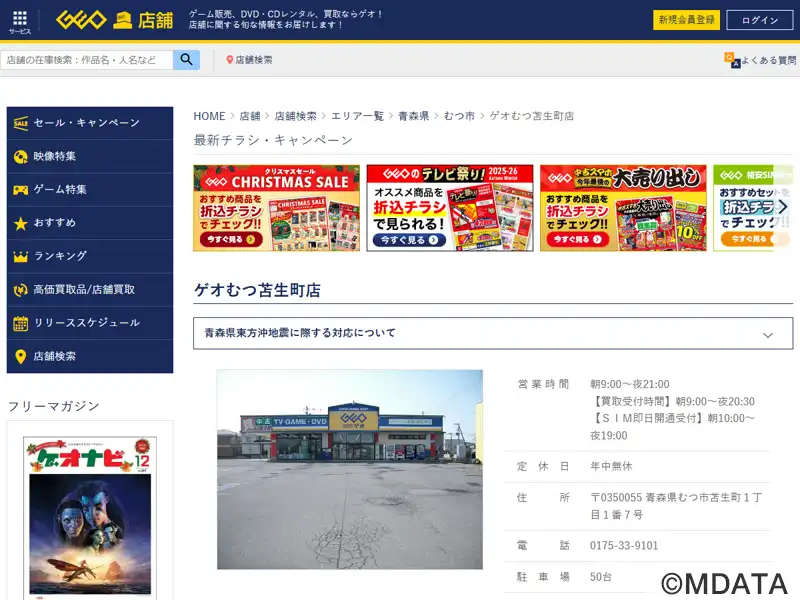This screenshot has height=600, width=800.
Task: Click the parking value 50台
Action: pos(601,577)
